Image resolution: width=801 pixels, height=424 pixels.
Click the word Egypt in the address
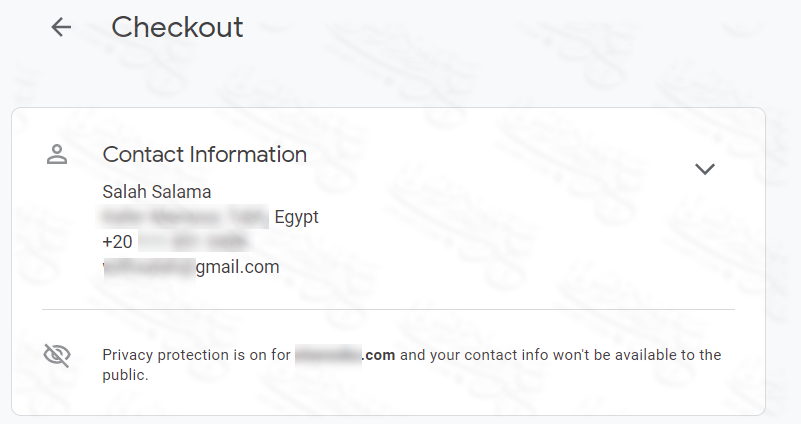click(296, 217)
